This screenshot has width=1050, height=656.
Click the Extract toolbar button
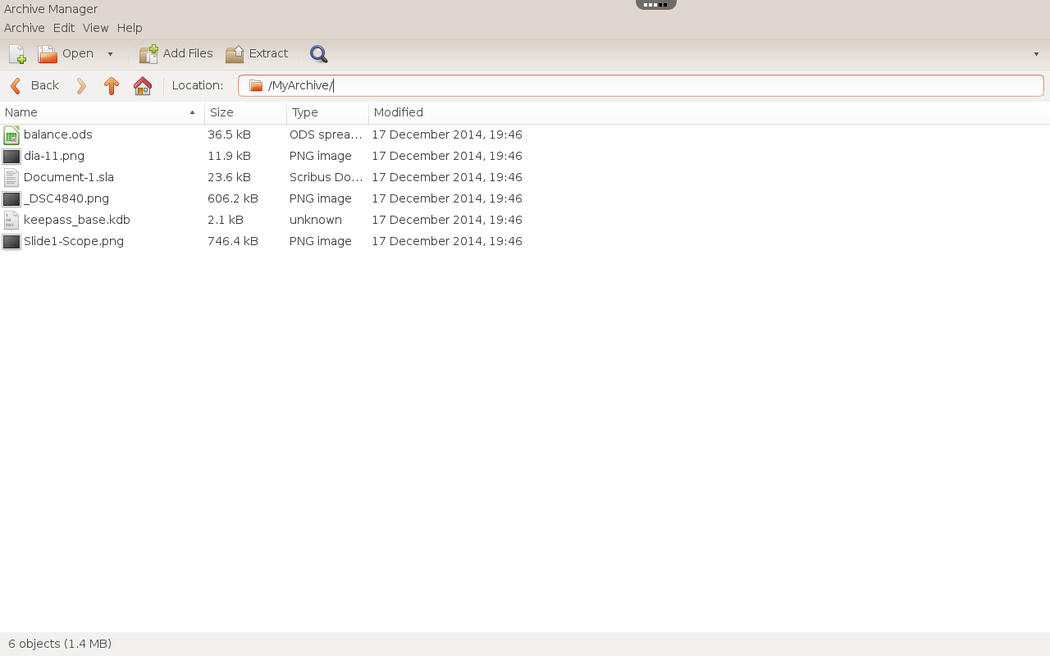[x=257, y=54]
